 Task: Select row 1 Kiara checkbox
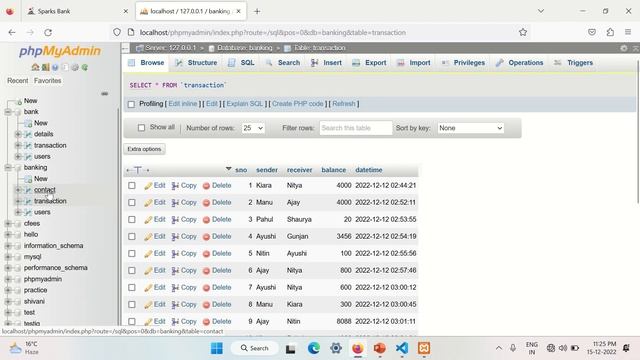pos(132,186)
